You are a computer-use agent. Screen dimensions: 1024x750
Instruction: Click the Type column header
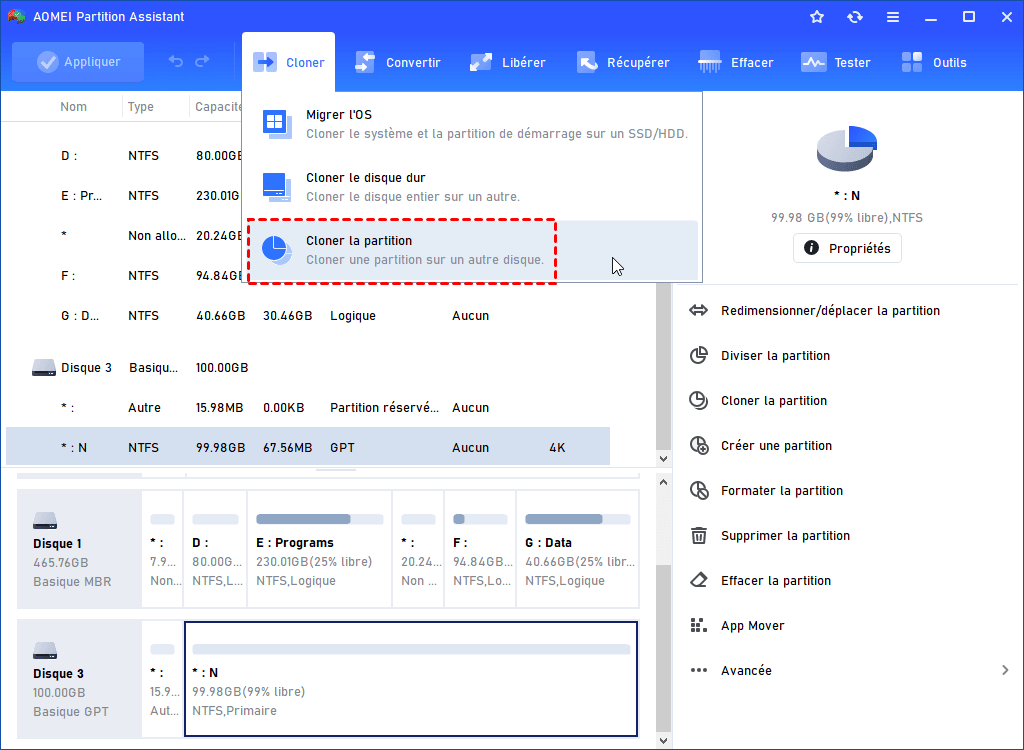(x=140, y=106)
